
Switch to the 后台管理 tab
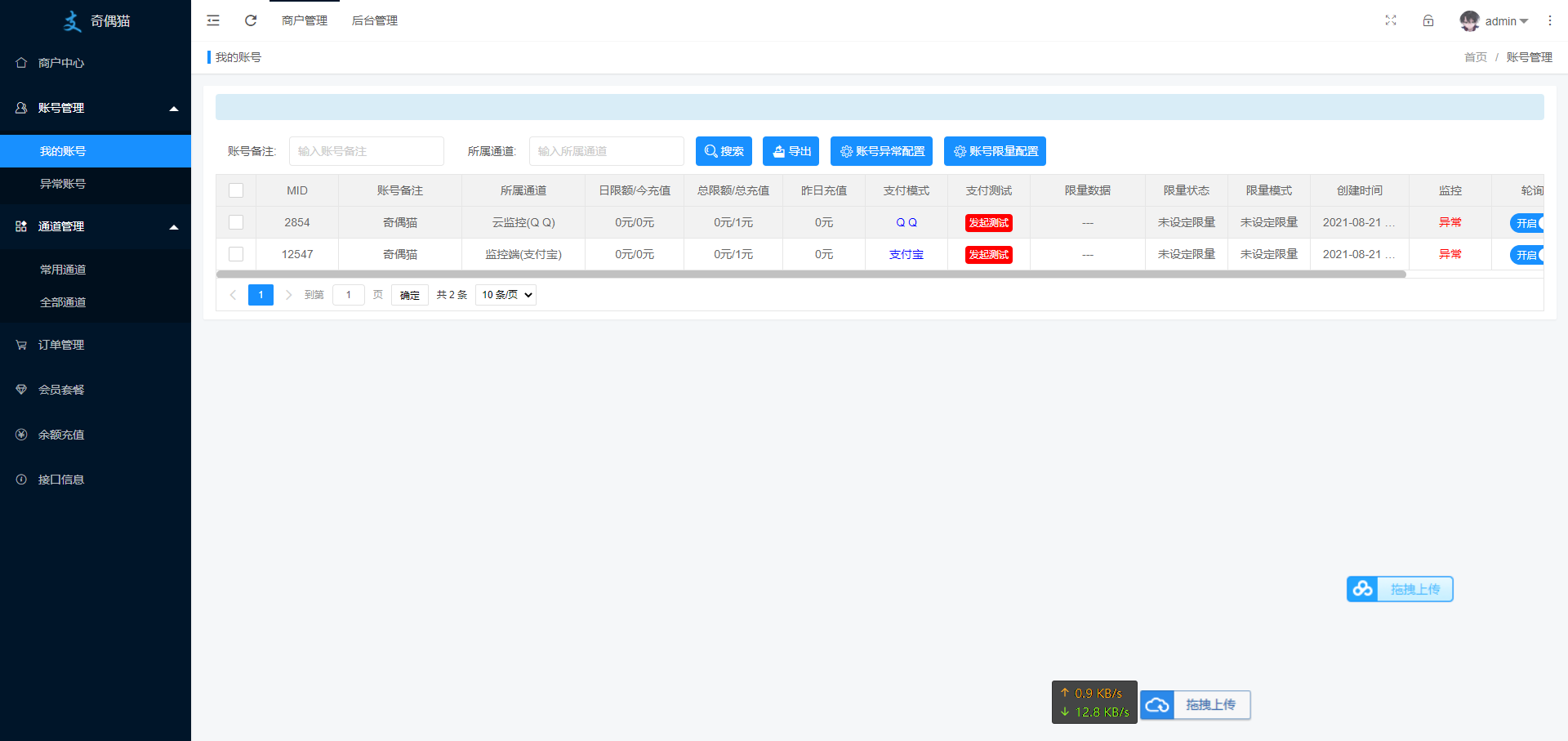(x=375, y=20)
